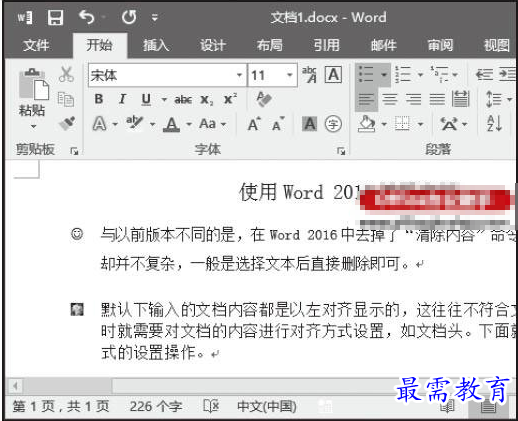This screenshot has height=421, width=518.
Task: Click the borders icon
Action: click(402, 124)
